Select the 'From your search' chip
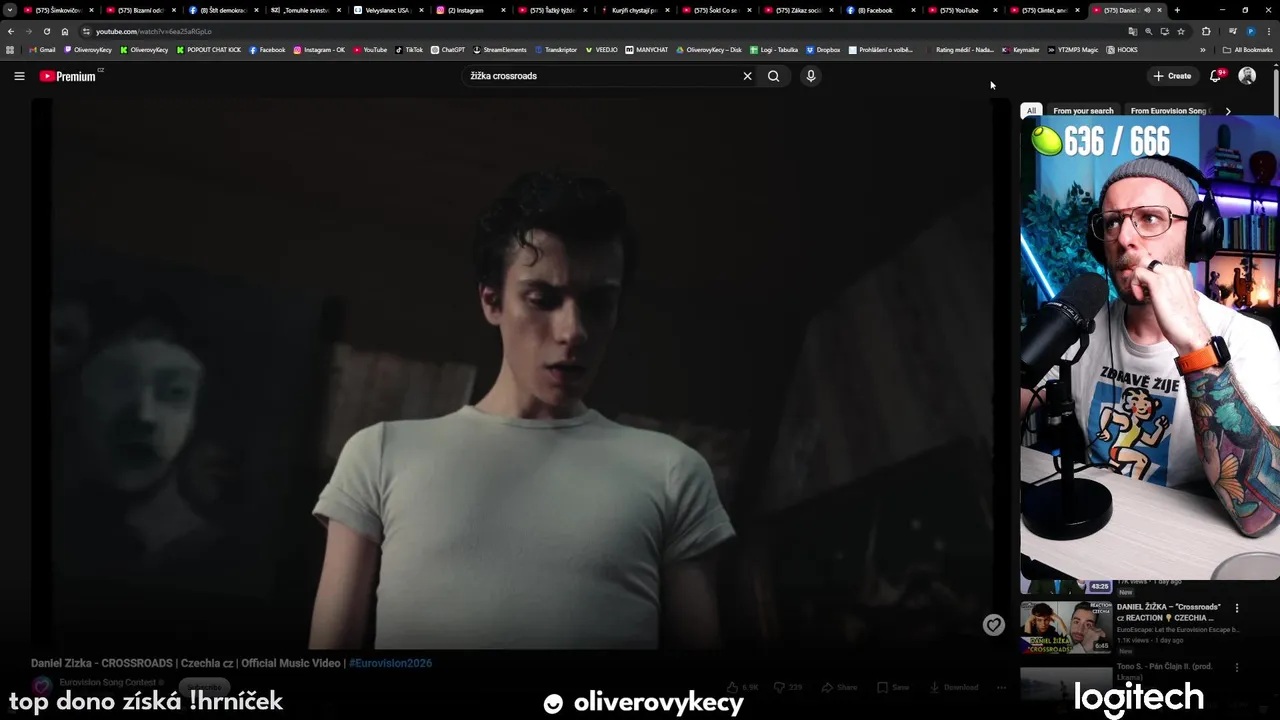This screenshot has height=720, width=1280. click(1083, 111)
